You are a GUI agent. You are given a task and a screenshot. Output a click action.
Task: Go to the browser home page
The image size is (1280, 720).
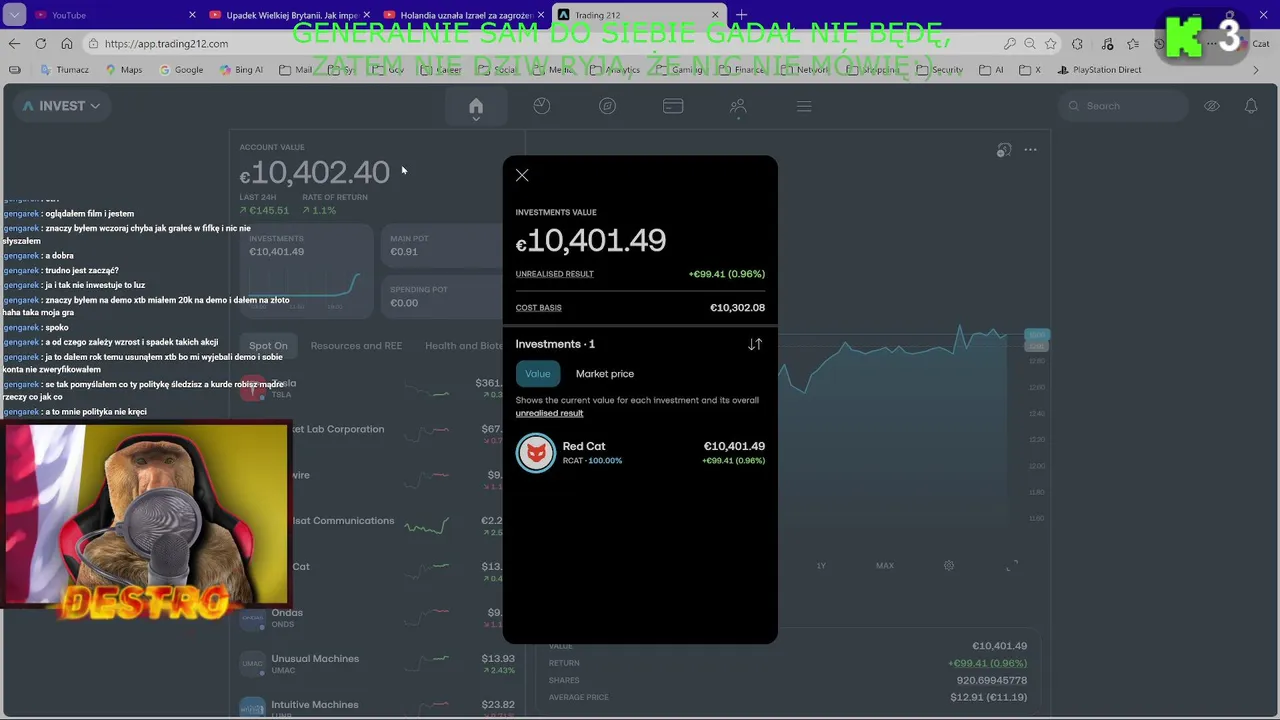(66, 44)
